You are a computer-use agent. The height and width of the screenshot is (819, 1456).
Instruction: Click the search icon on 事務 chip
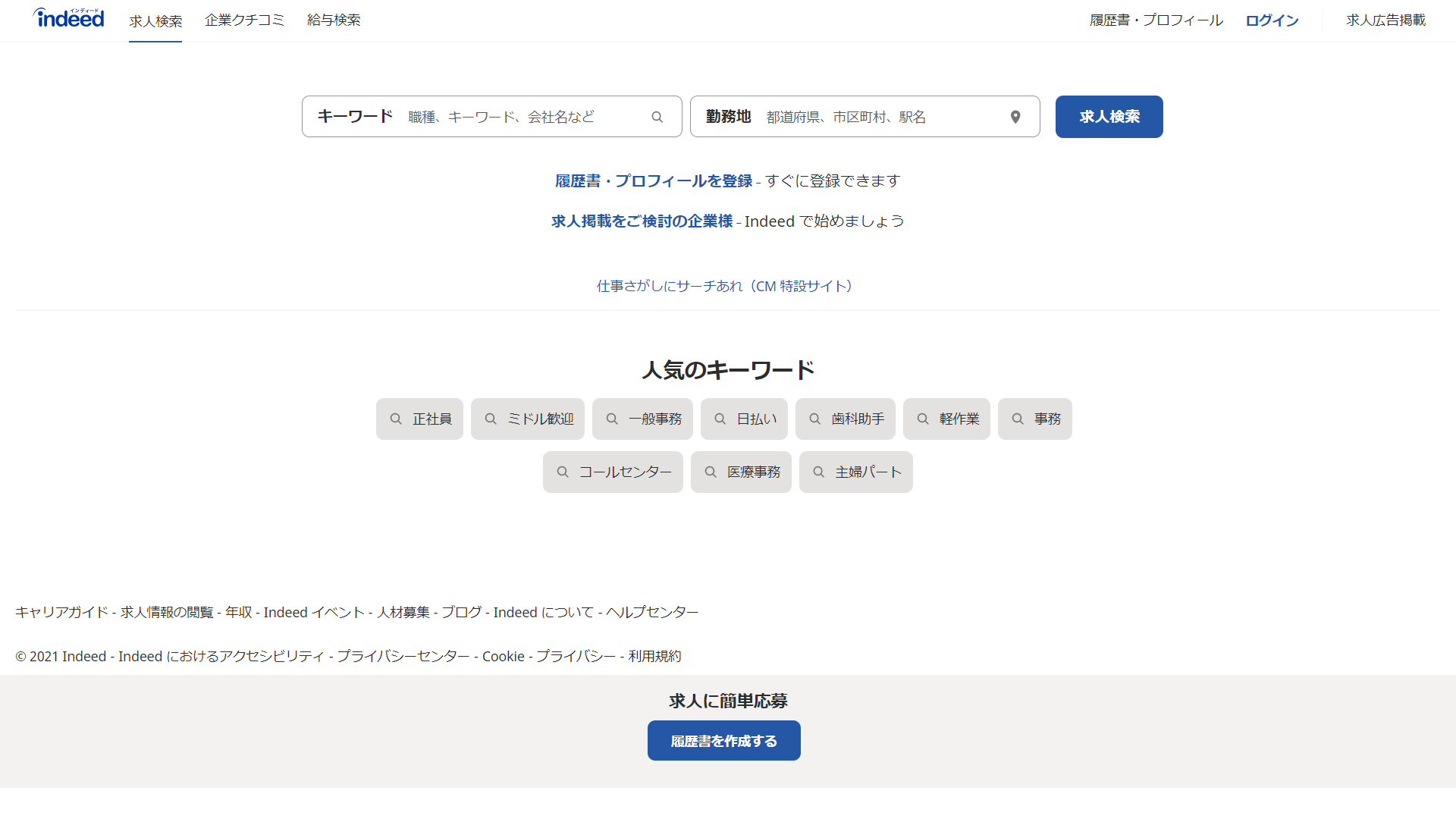tap(1018, 419)
